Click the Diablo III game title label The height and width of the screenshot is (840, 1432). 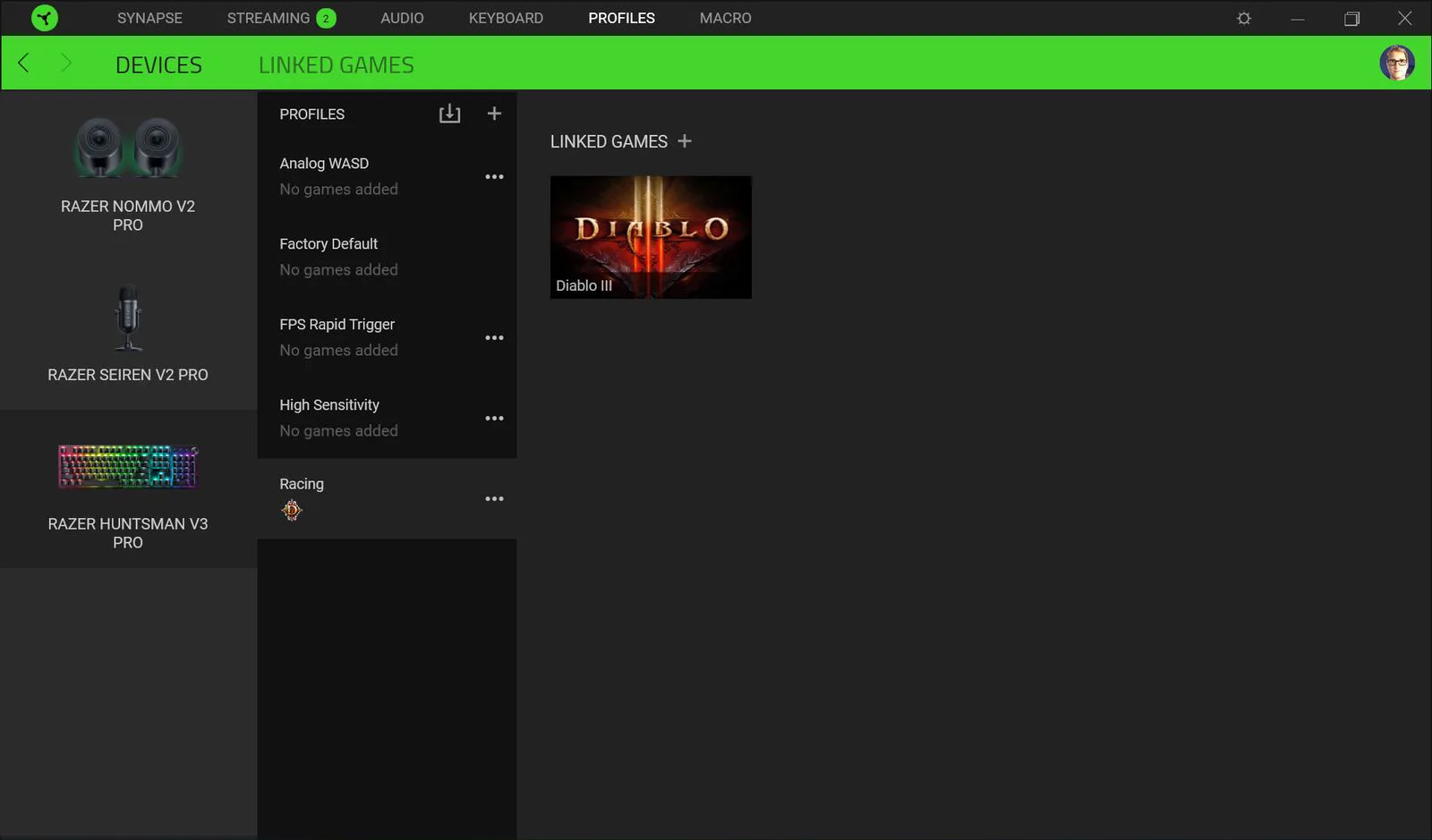[584, 285]
